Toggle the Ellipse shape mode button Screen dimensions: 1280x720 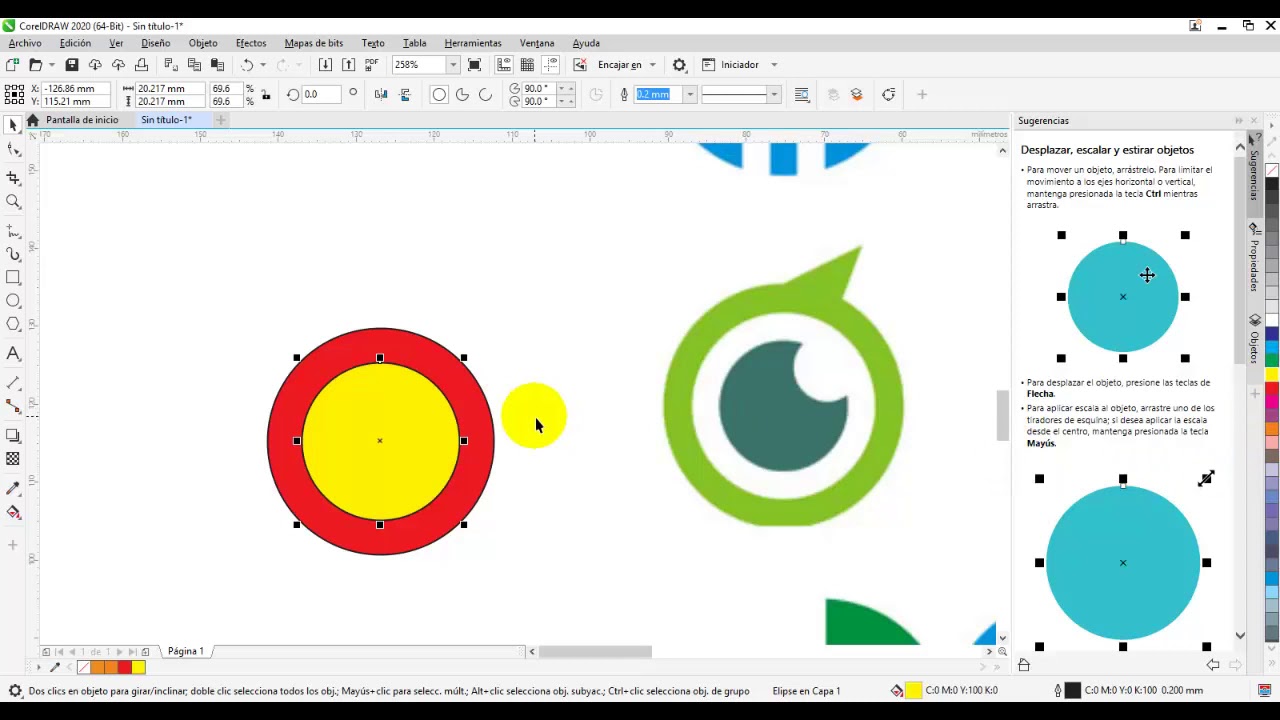[439, 95]
